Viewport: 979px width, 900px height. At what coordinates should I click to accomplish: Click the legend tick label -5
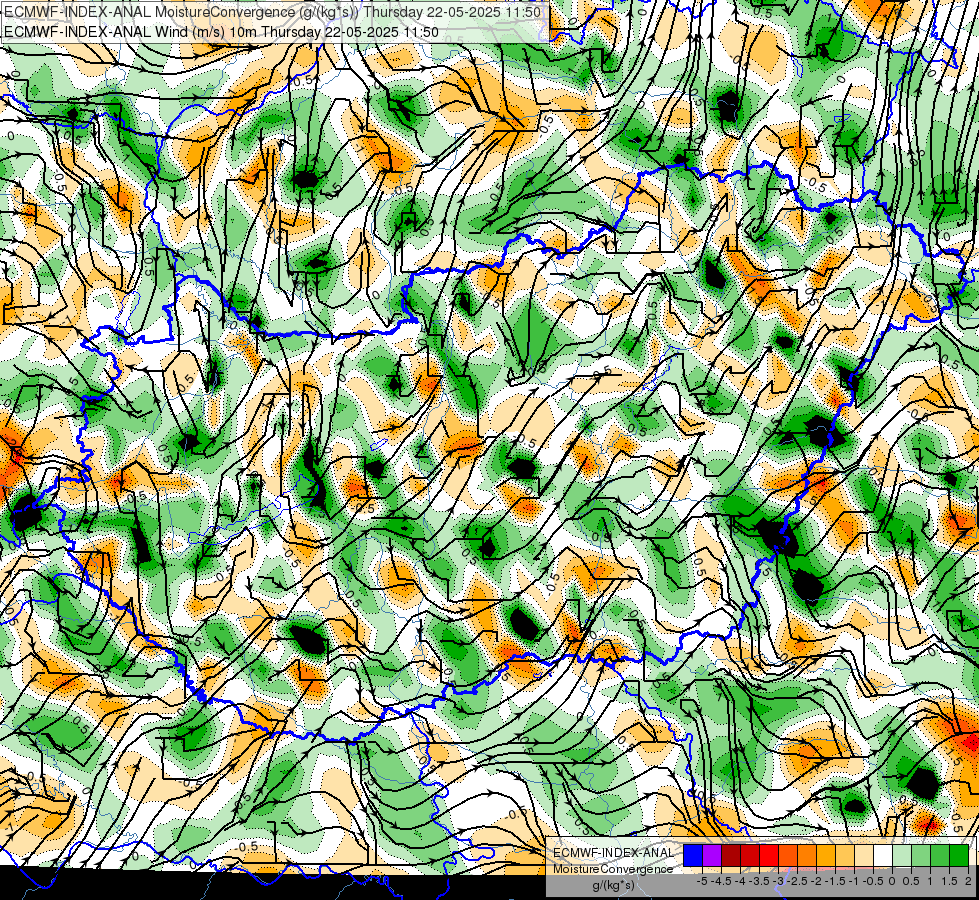tap(702, 881)
